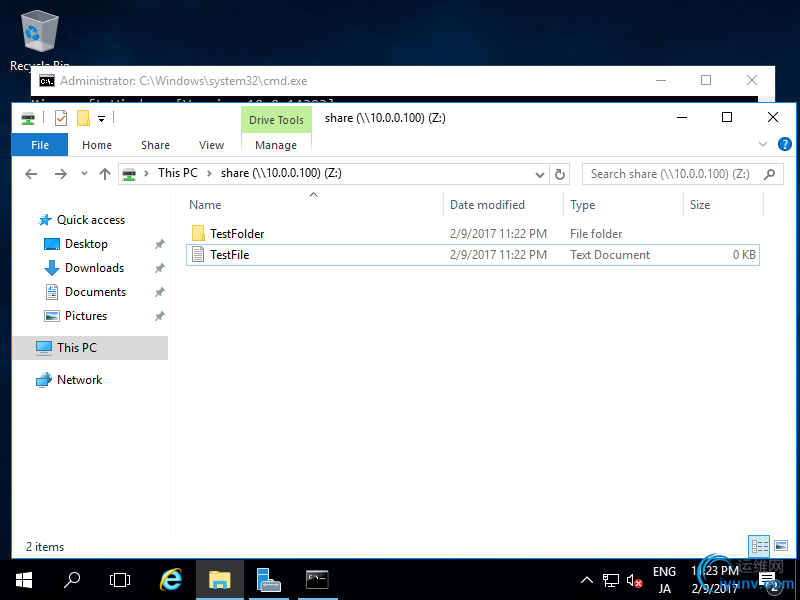Open Pictures in navigation pane
This screenshot has width=800, height=600.
click(86, 316)
